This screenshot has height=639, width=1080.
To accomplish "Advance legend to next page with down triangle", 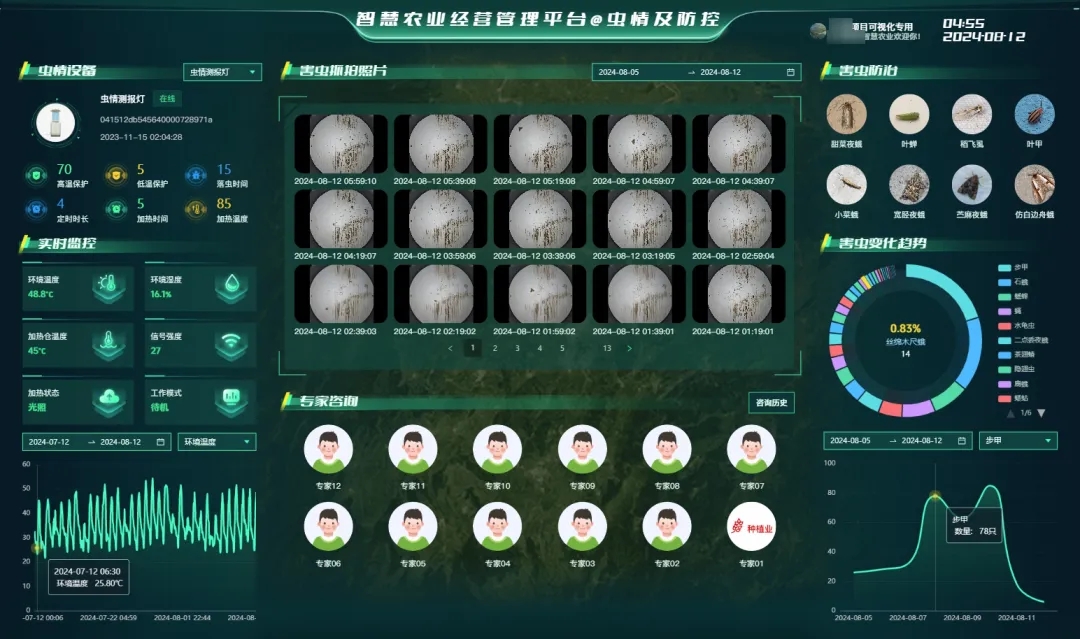I will 1041,413.
